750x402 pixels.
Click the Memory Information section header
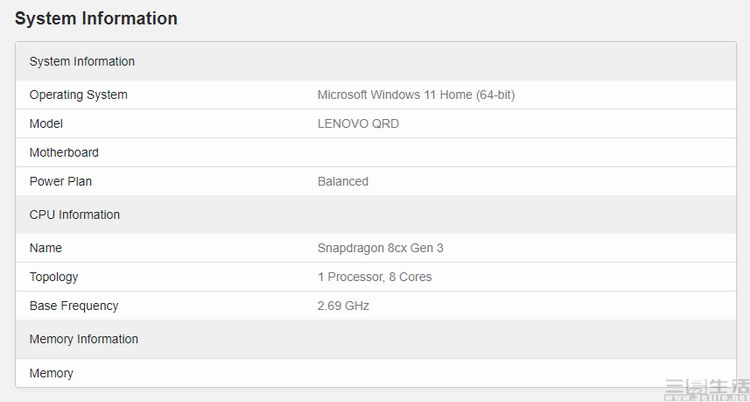point(375,339)
